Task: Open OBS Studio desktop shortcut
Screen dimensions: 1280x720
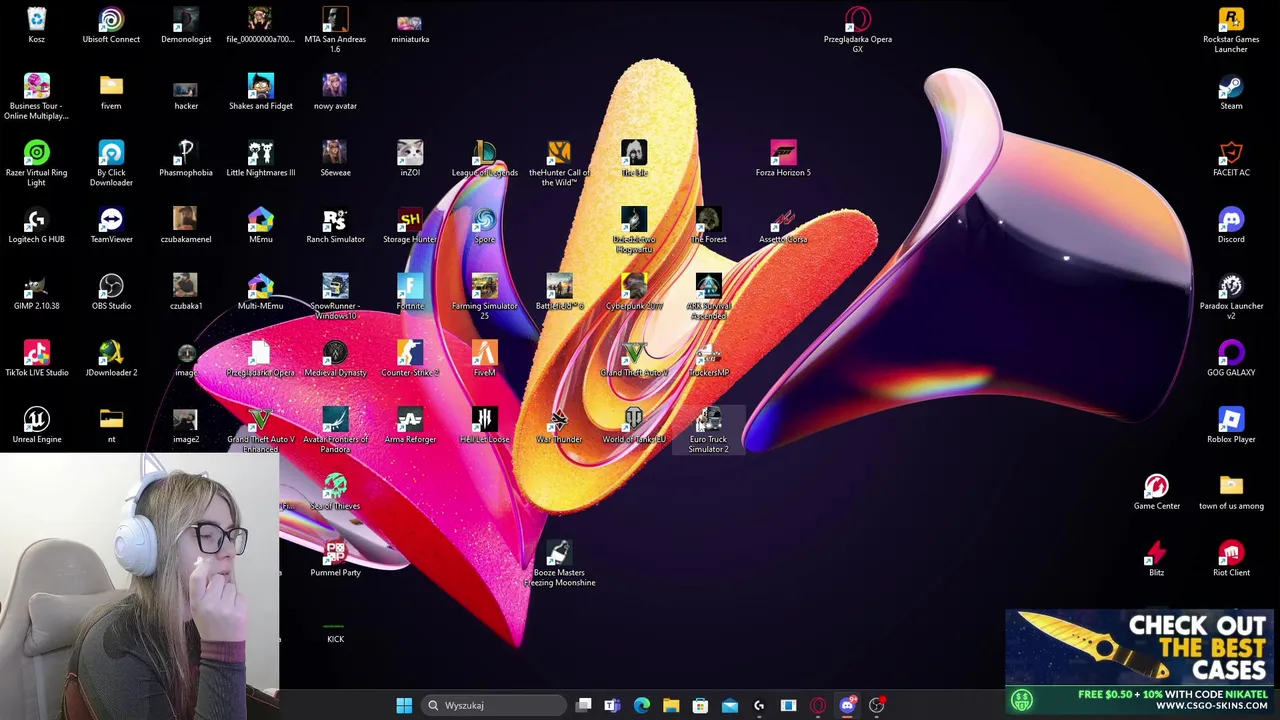Action: 111,293
